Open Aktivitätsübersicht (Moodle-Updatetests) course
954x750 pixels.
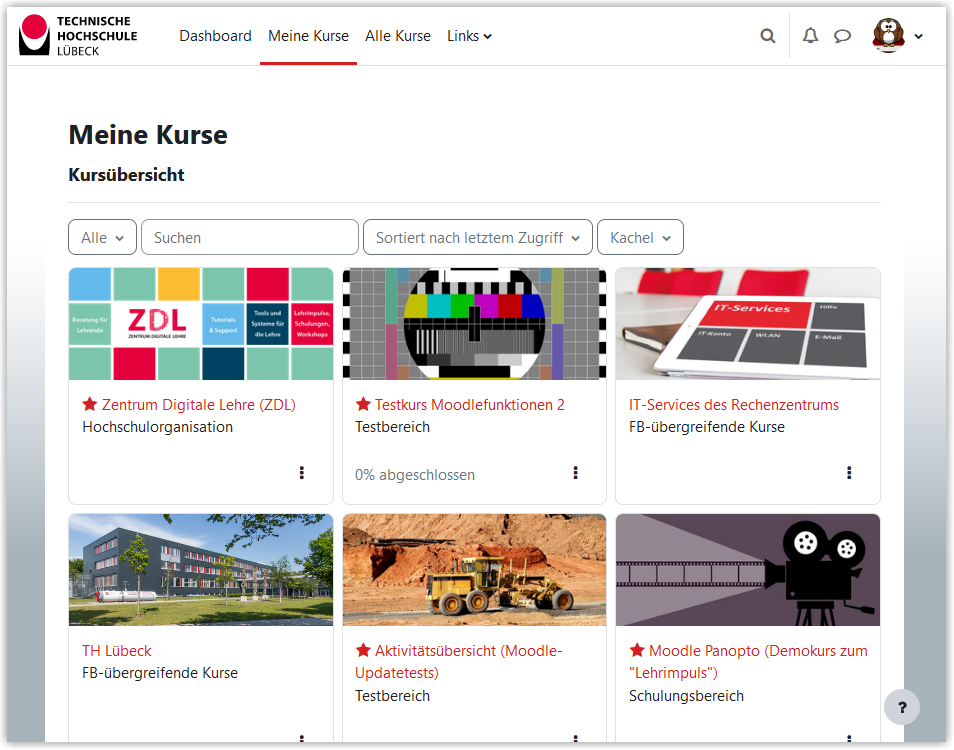click(x=459, y=662)
